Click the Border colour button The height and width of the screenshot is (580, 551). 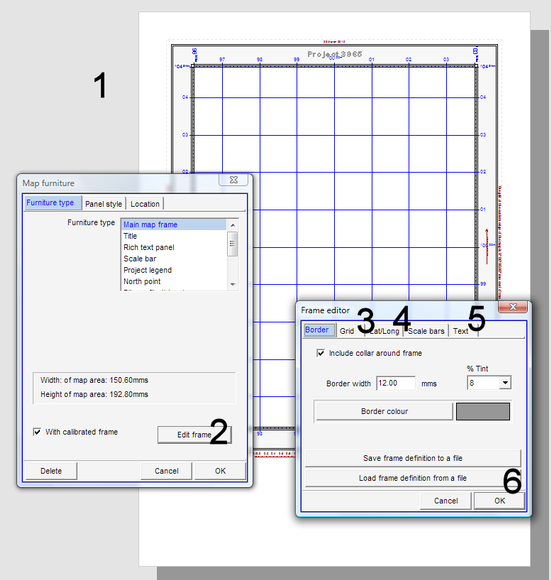[384, 411]
